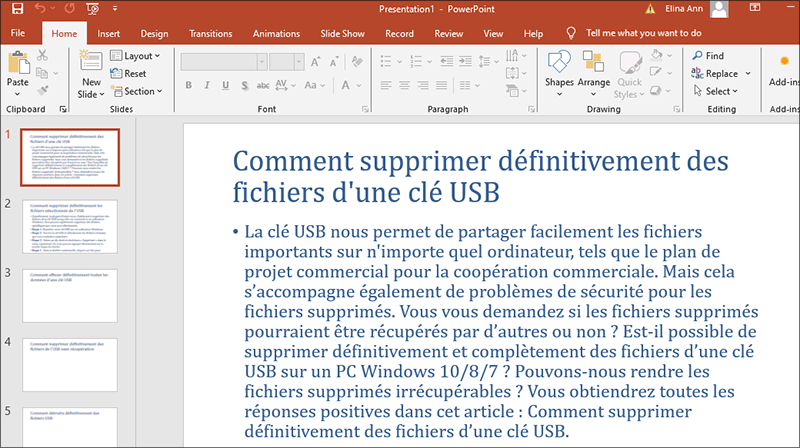800x448 pixels.
Task: Click the Cut scissors icon
Action: (x=42, y=56)
